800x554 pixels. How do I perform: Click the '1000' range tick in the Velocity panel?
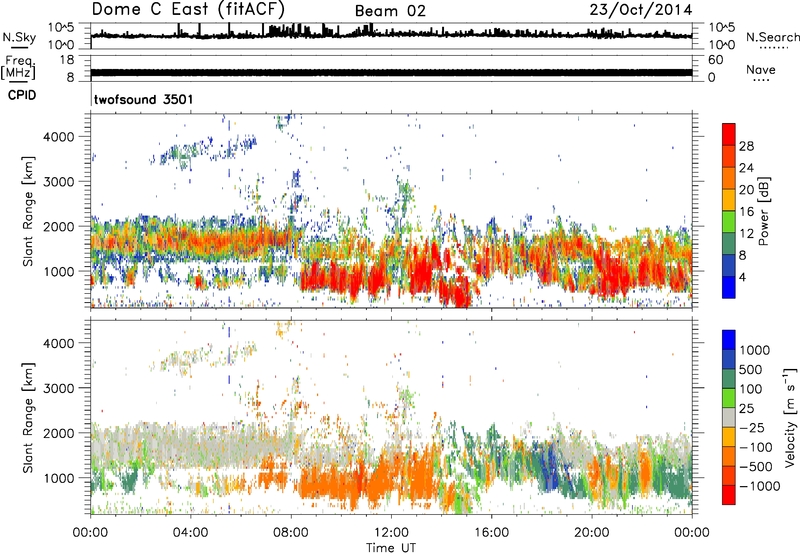pos(59,478)
